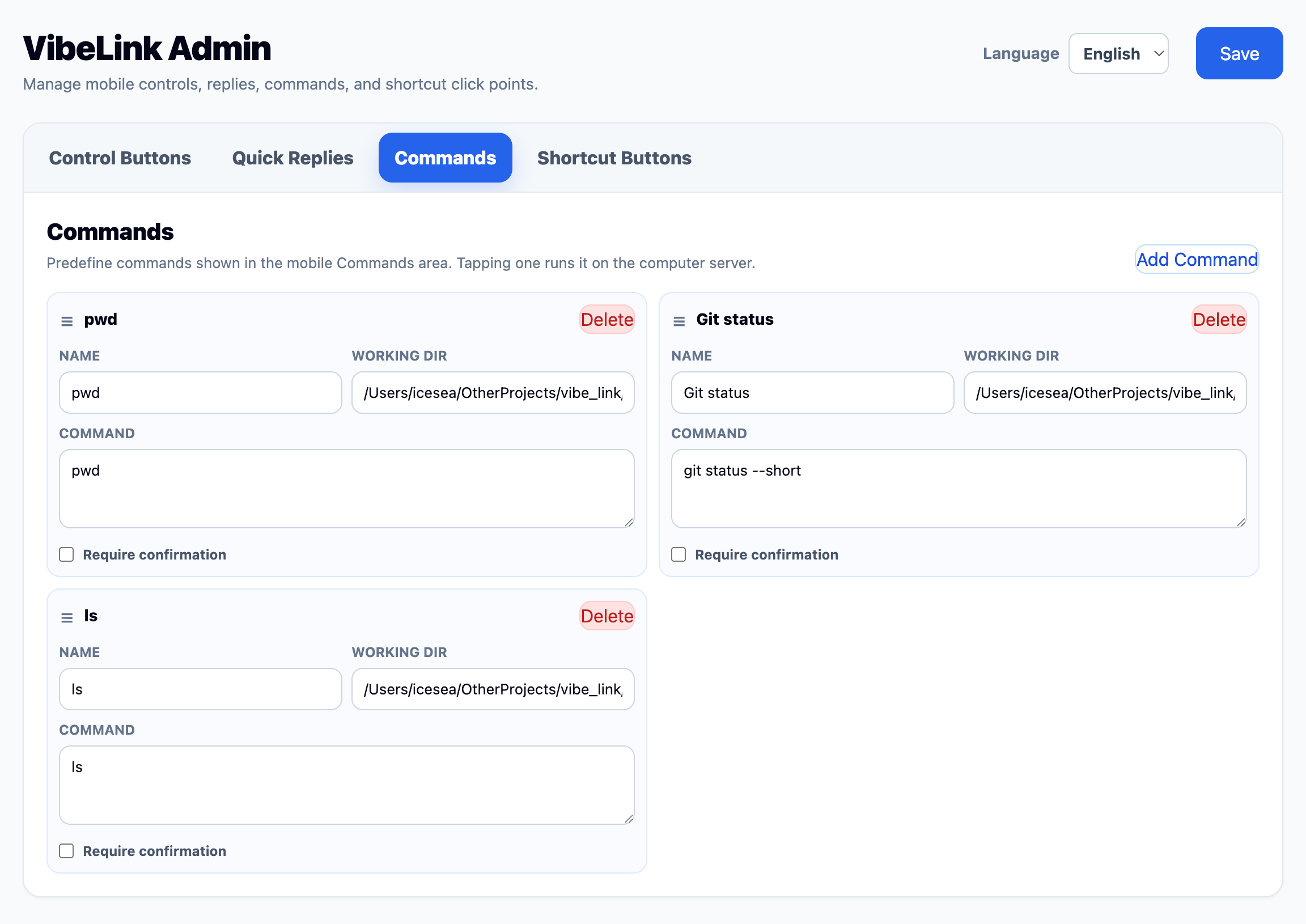Viewport: 1306px width, 924px height.
Task: Select the Commands tab
Action: pos(446,158)
